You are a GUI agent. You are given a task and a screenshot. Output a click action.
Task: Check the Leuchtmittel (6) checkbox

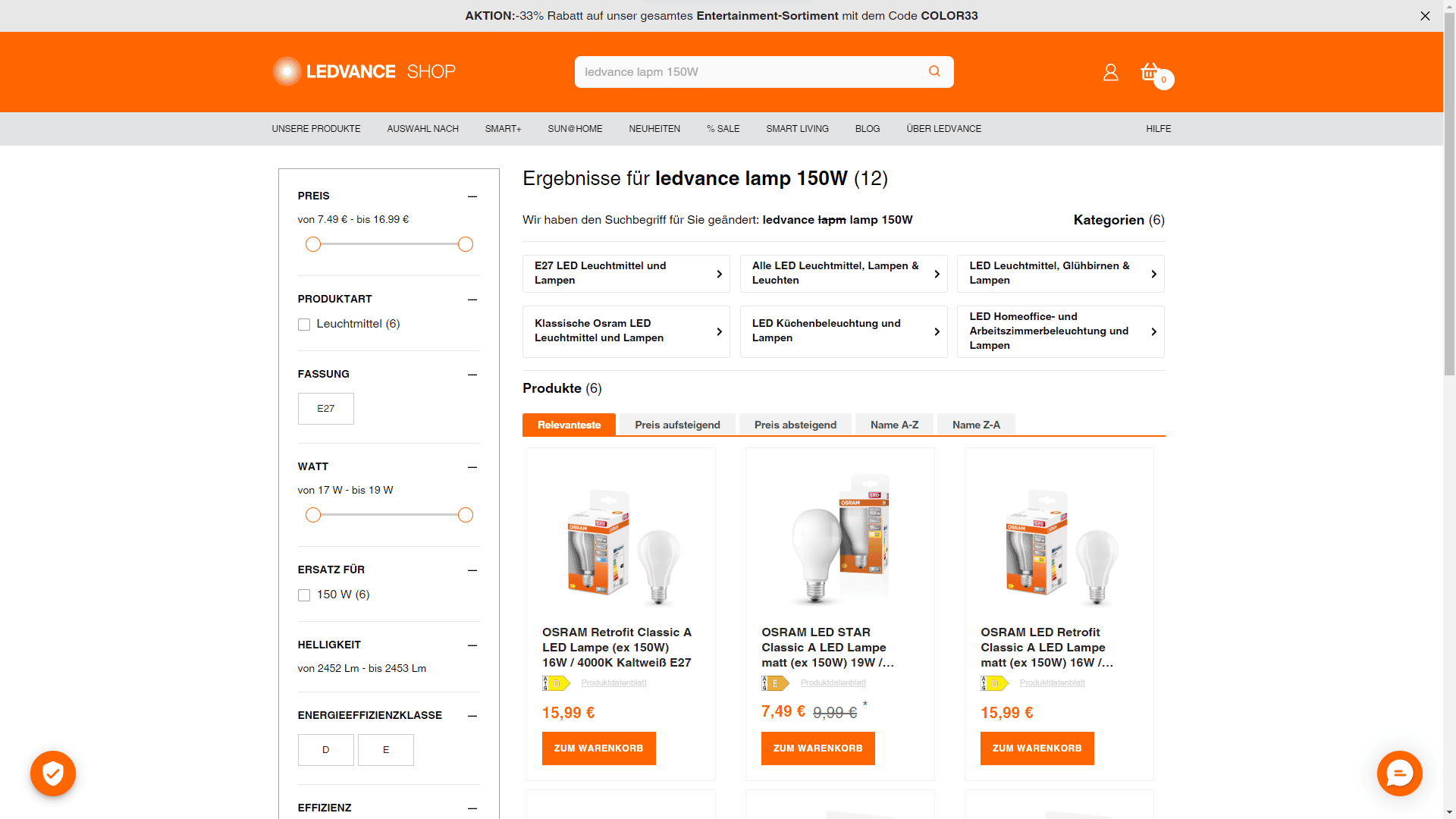point(304,325)
